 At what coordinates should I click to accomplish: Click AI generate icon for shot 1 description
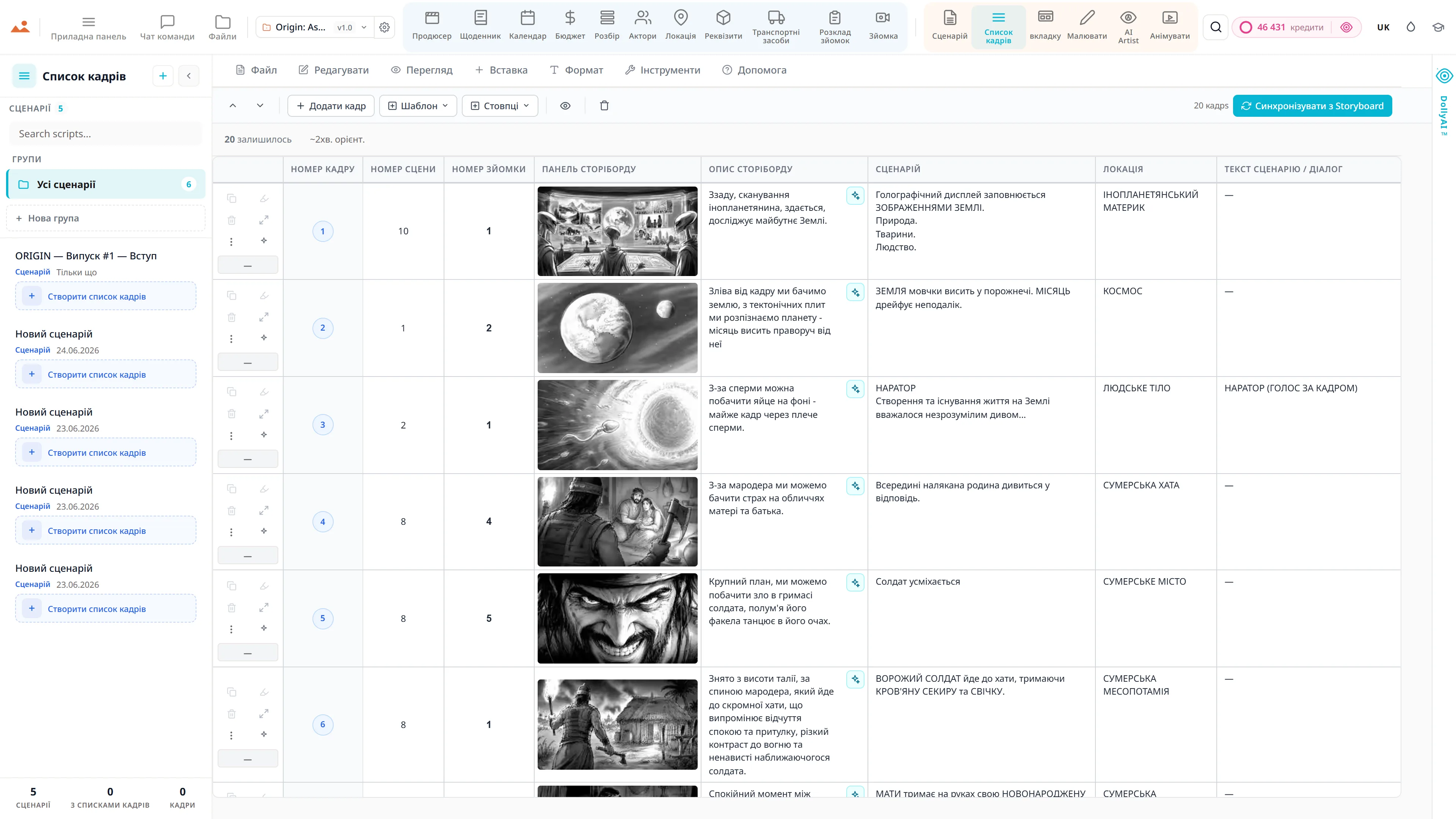[855, 196]
